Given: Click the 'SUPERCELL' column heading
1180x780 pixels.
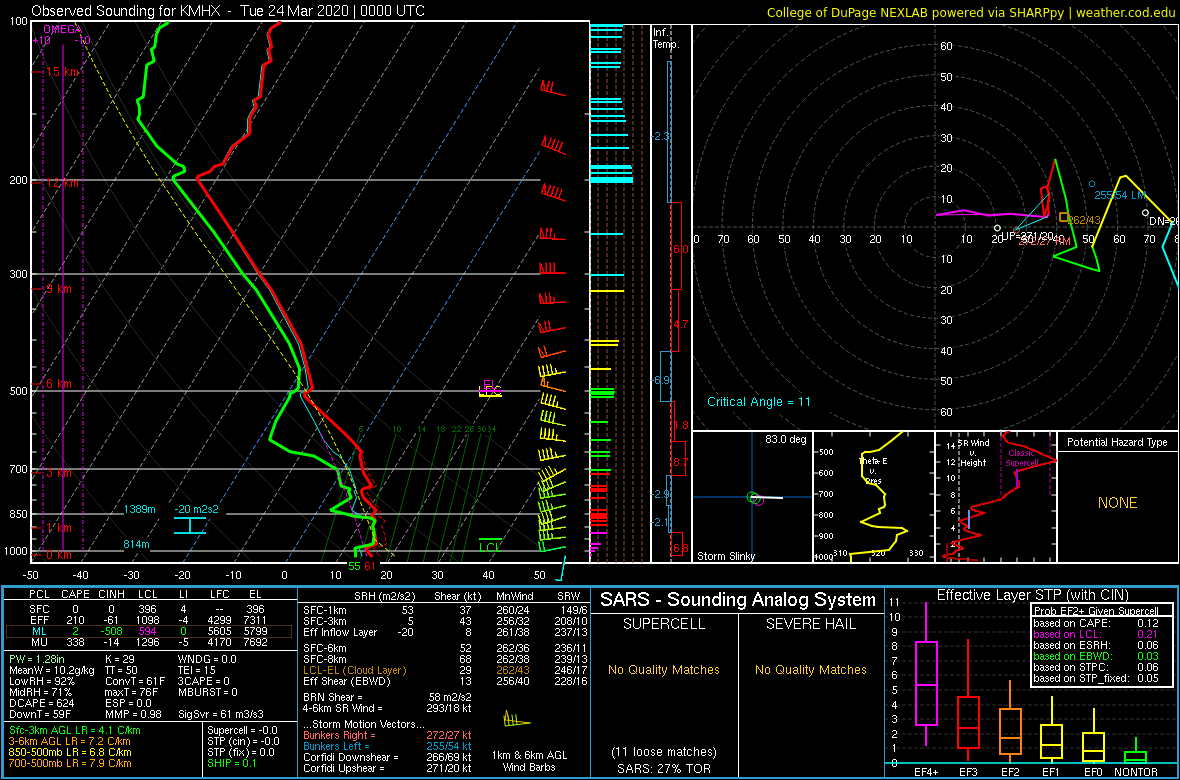Looking at the screenshot, I should pyautogui.click(x=665, y=624).
